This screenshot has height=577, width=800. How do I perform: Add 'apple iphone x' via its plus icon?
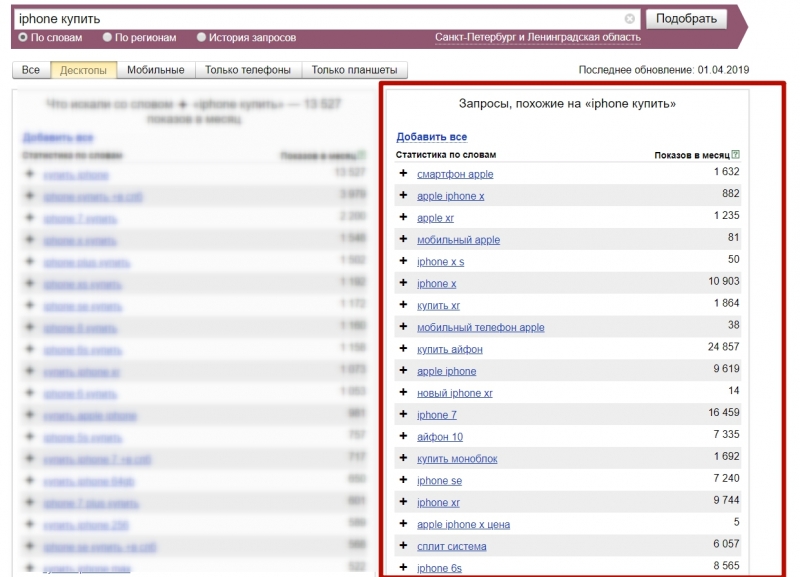tap(404, 195)
